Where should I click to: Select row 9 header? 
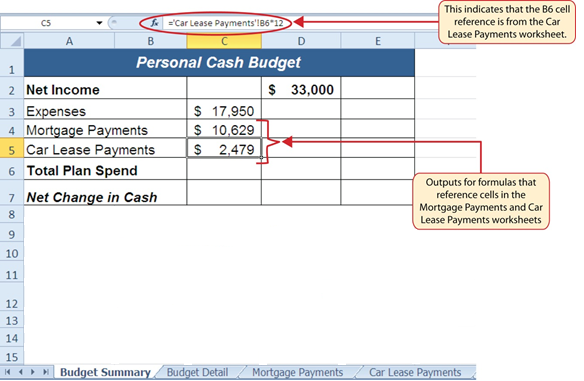[12, 233]
